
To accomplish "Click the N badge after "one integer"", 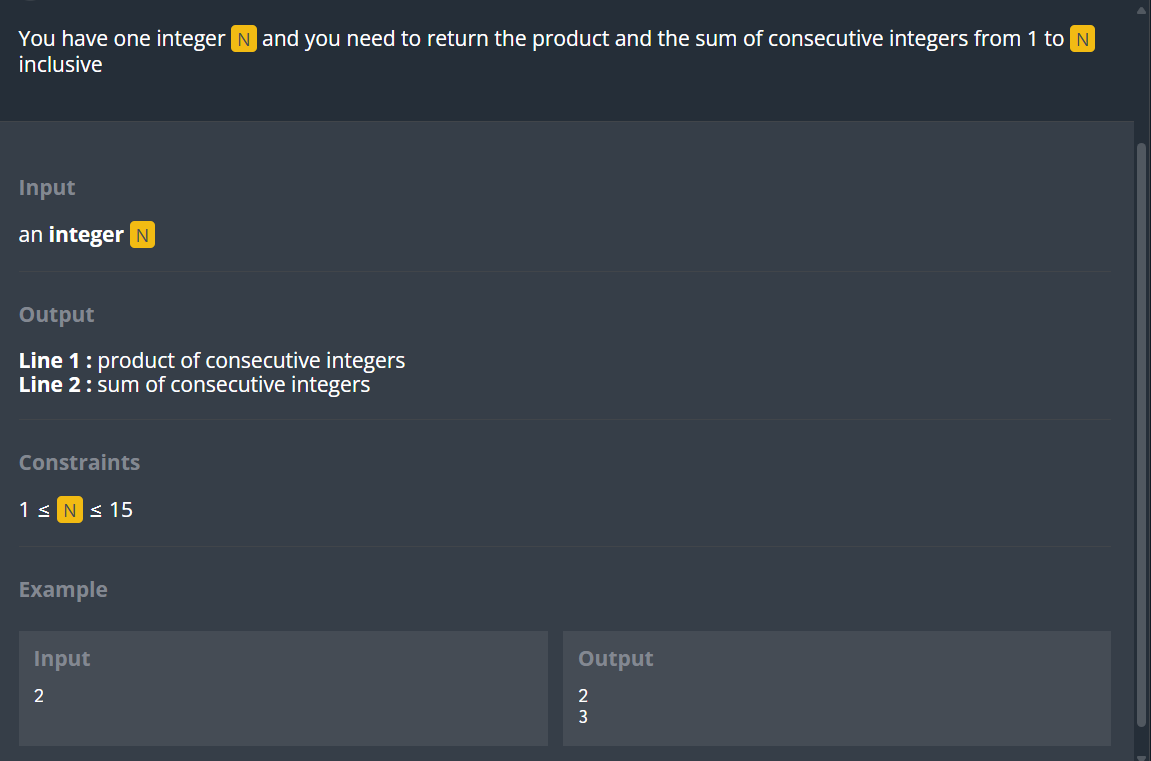I will (x=244, y=39).
